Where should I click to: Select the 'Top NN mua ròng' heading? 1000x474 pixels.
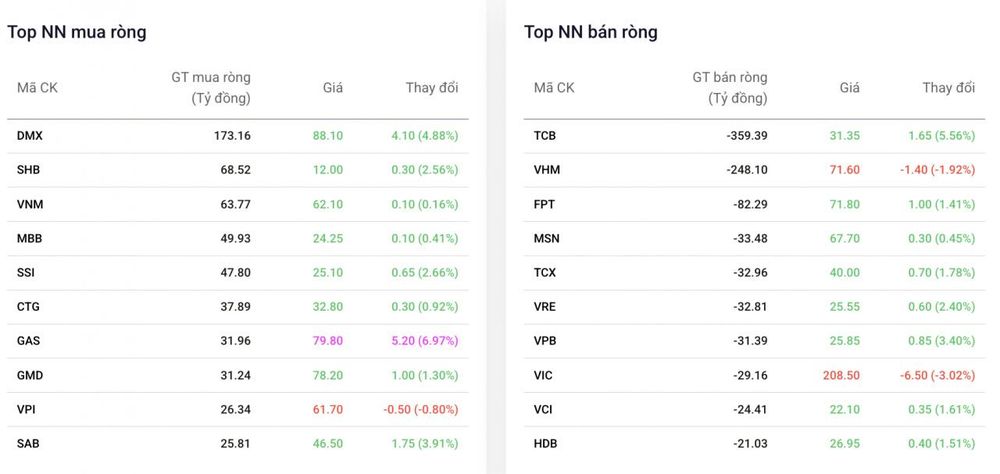(77, 32)
